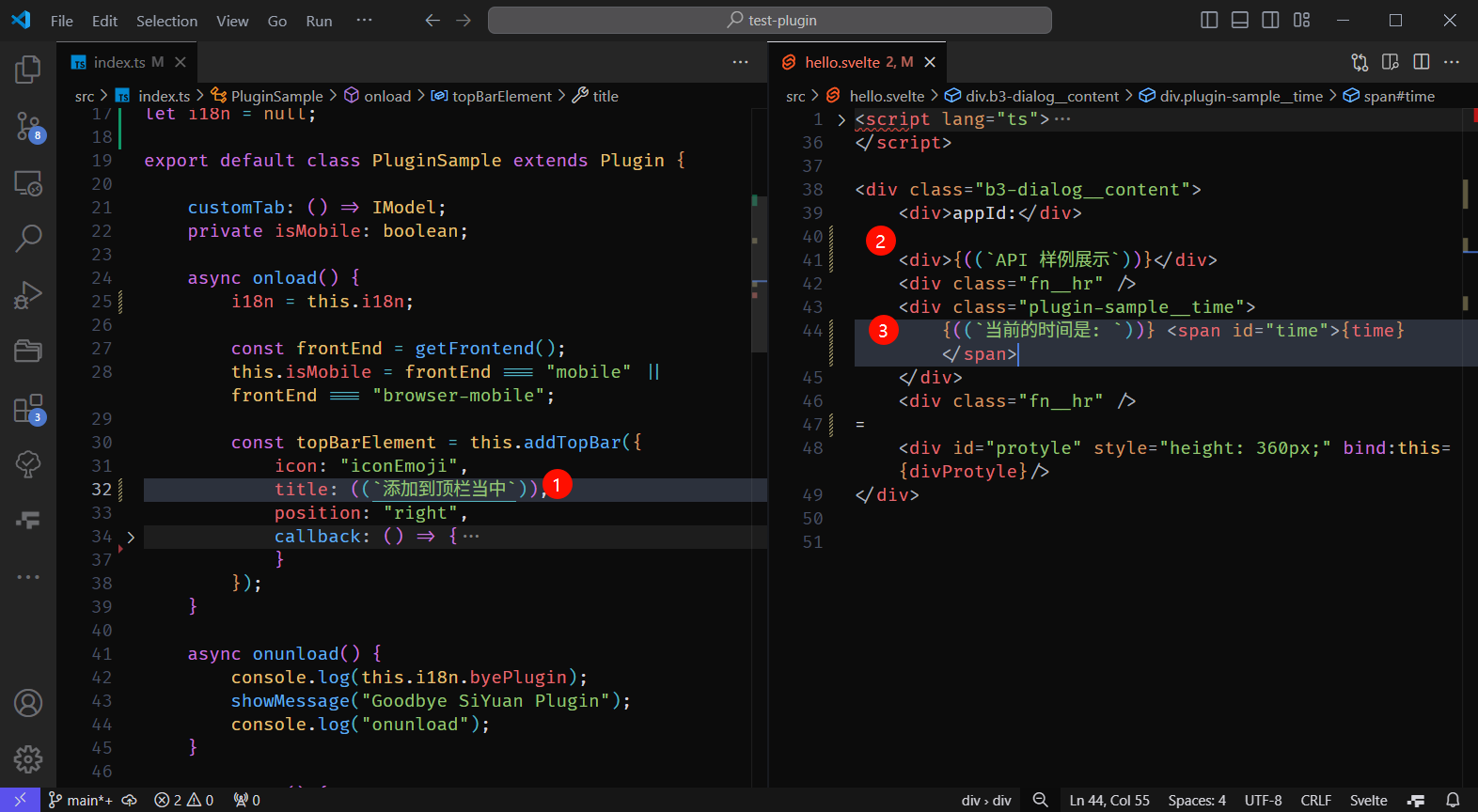Open the Explorer view in activity bar

[x=28, y=70]
